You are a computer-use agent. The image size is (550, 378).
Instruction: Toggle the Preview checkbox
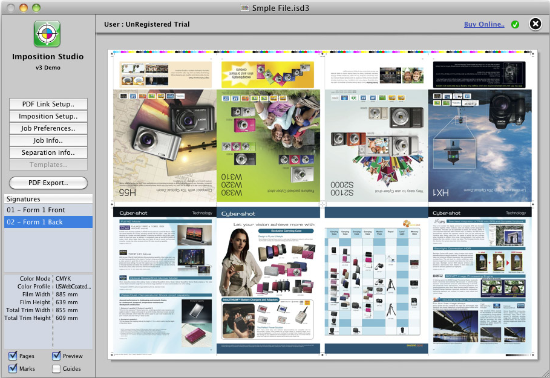click(56, 356)
